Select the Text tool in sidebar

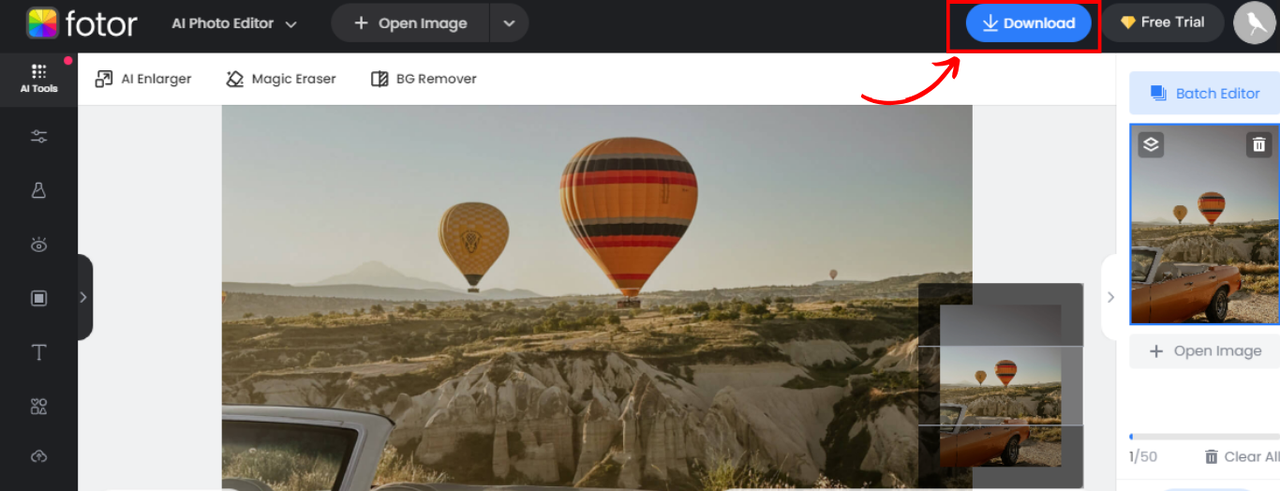(39, 352)
